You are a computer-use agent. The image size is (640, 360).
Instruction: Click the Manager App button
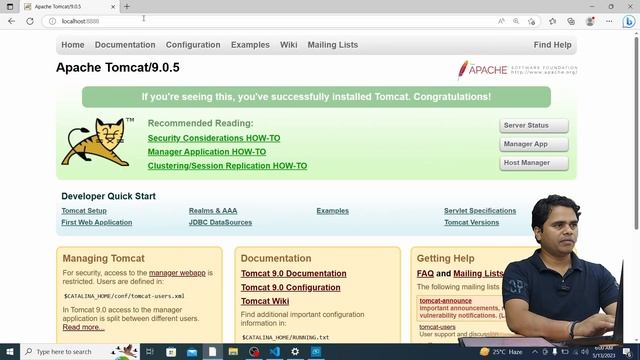(534, 144)
